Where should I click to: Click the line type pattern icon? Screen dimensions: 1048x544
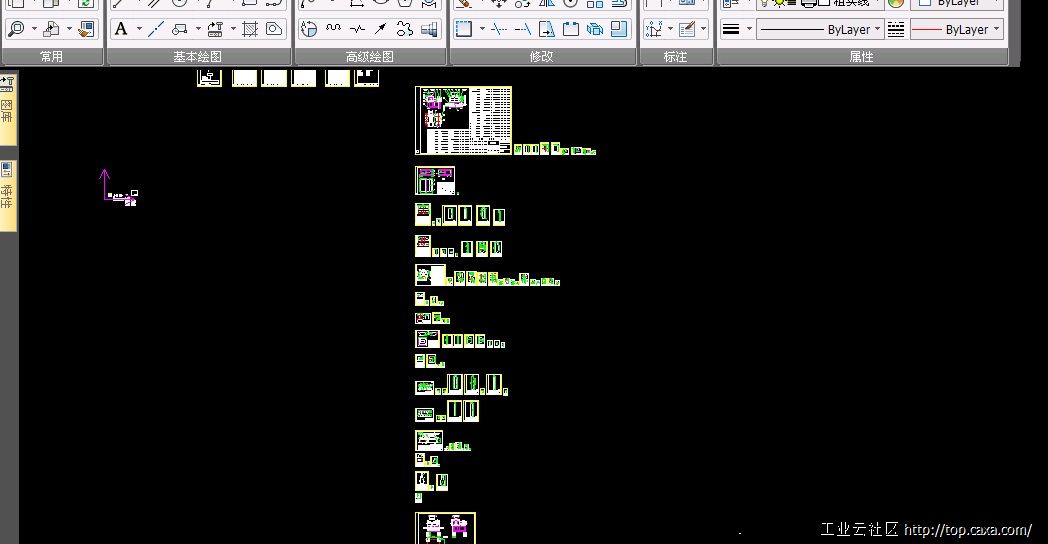(x=896, y=29)
